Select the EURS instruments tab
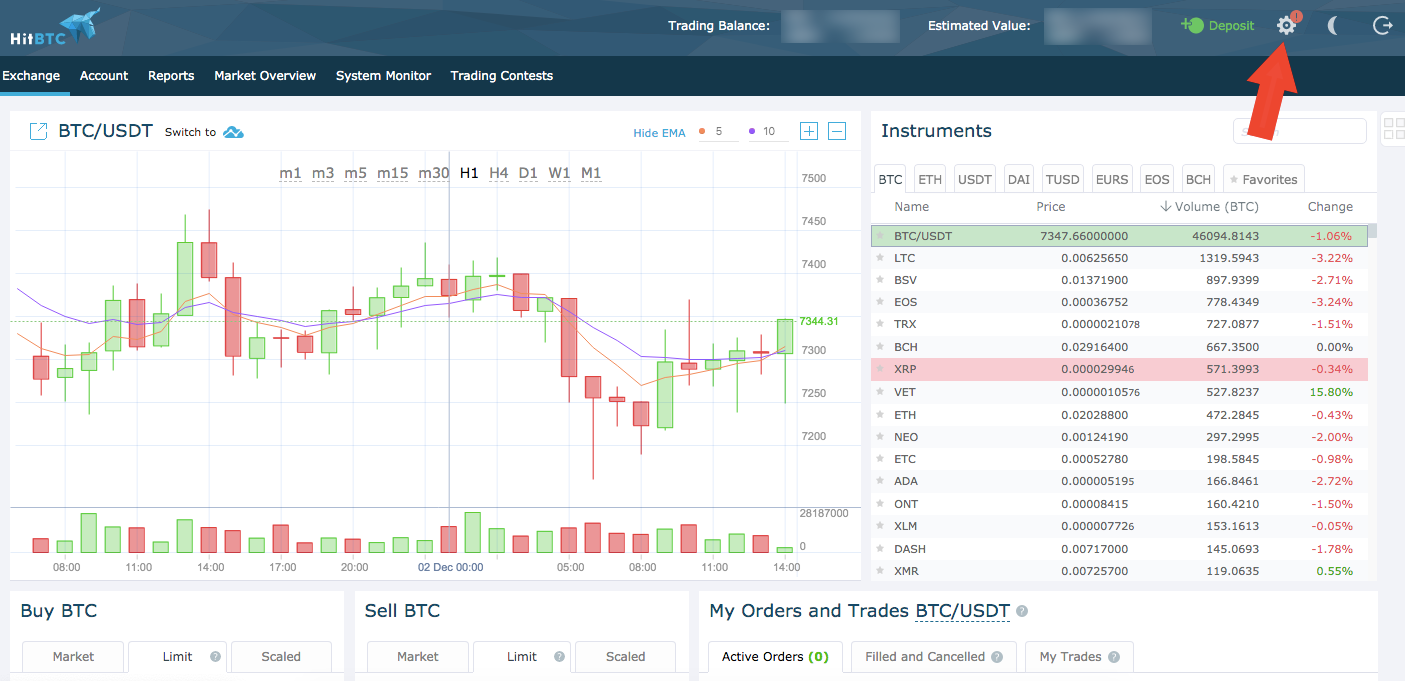 point(1112,179)
